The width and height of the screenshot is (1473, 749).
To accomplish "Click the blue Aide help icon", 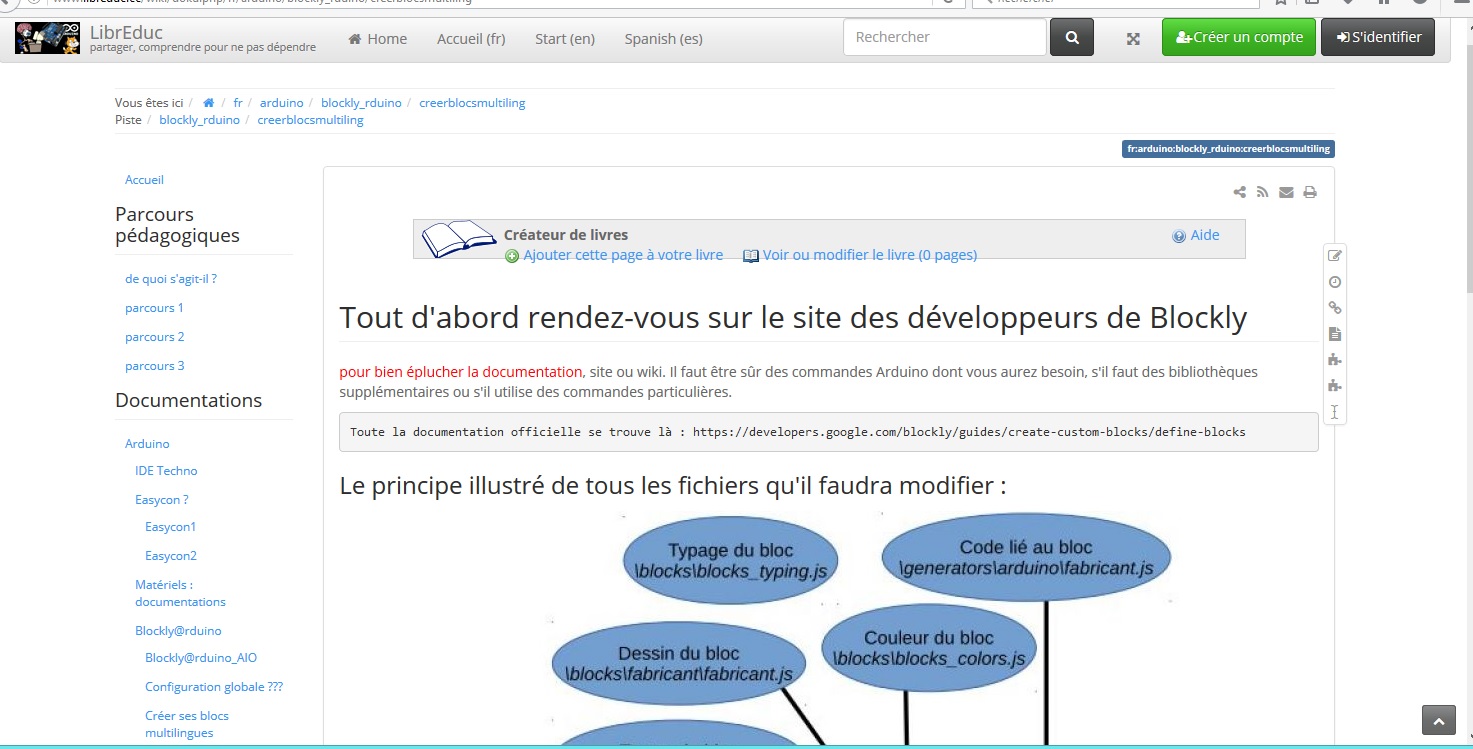I will point(1179,236).
